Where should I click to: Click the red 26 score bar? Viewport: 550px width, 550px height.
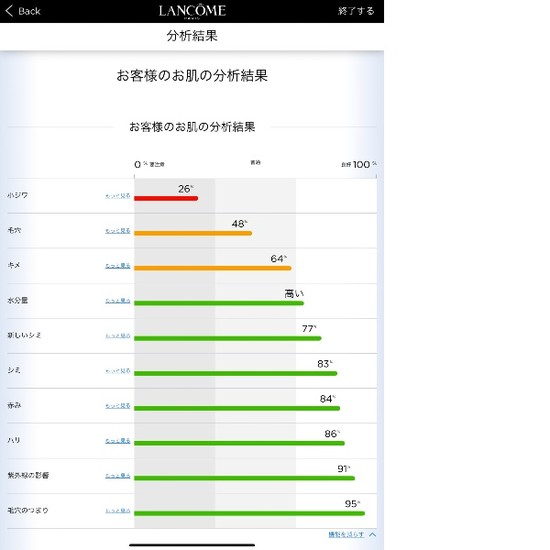pyautogui.click(x=166, y=199)
